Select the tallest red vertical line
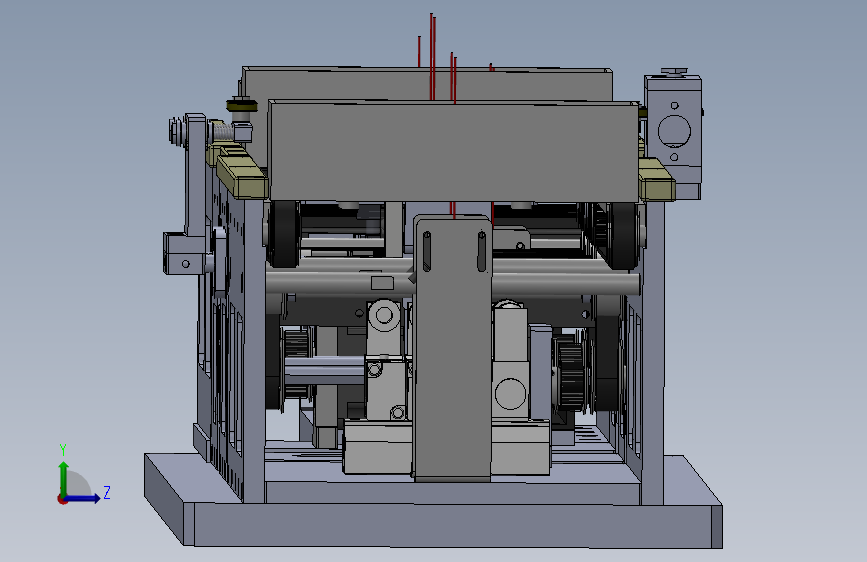 coord(432,56)
